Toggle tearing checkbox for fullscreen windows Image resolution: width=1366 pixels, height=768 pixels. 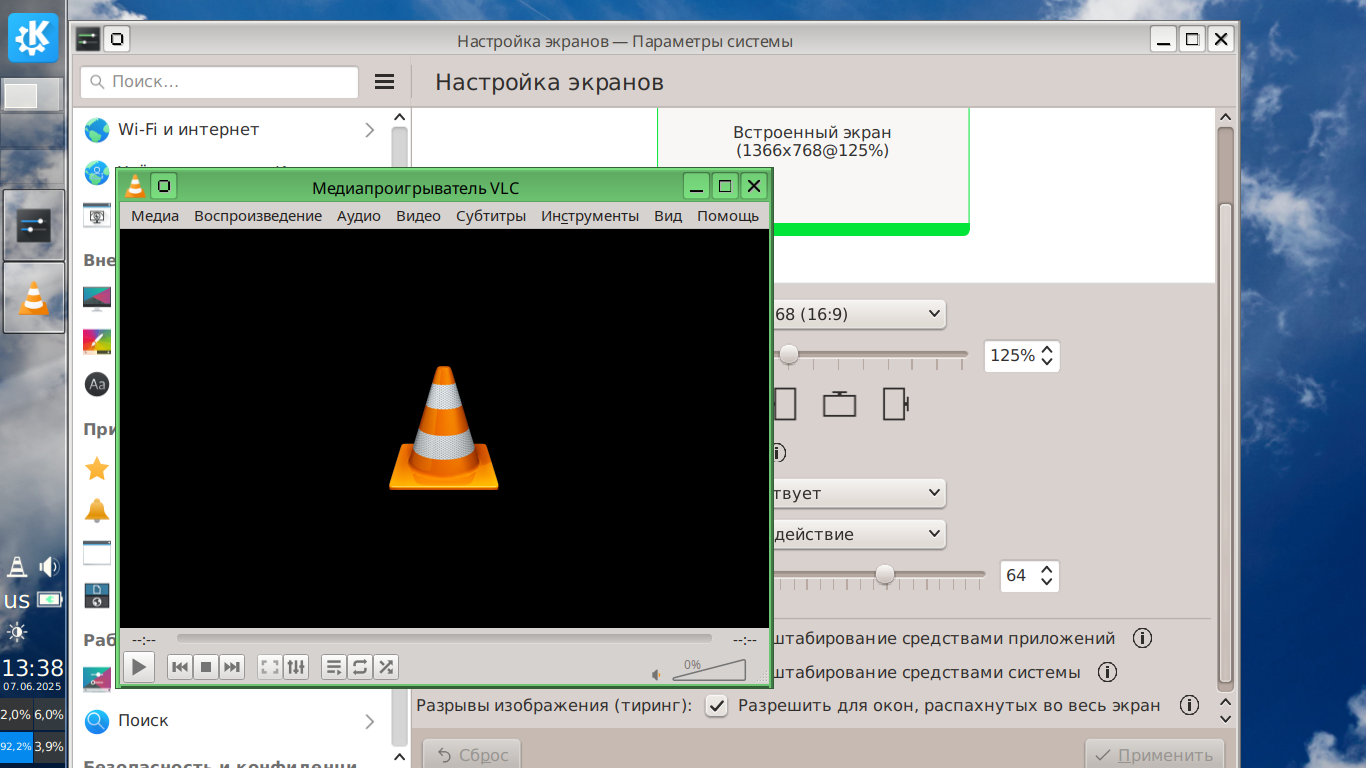[x=716, y=705]
